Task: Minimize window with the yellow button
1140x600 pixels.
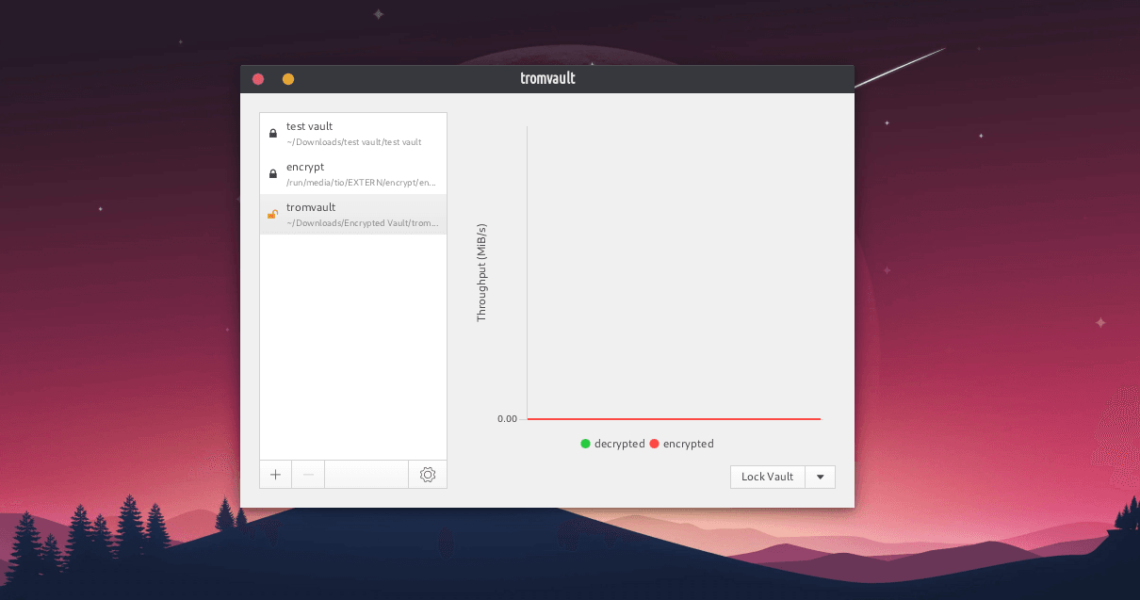Action: tap(288, 79)
